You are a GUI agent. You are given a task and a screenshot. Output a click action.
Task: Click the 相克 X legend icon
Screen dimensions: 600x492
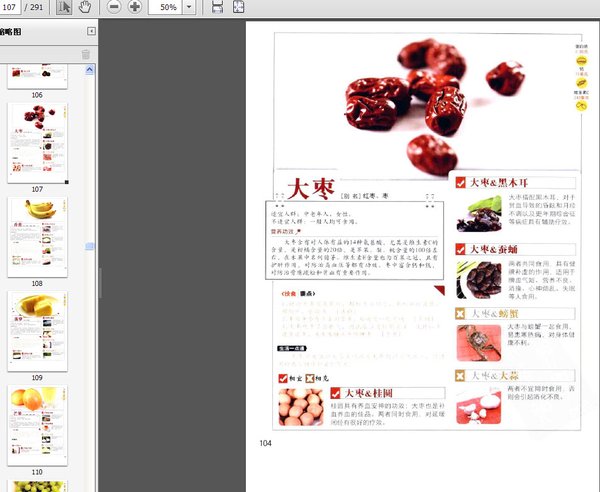tap(310, 378)
